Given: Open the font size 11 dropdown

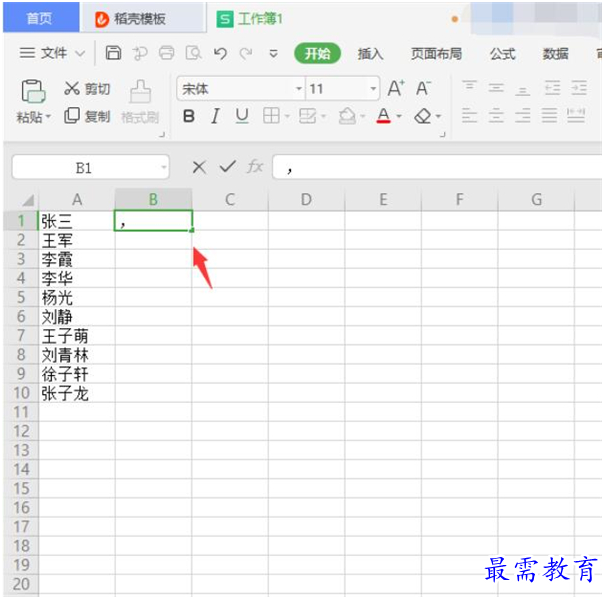Looking at the screenshot, I should coord(373,89).
